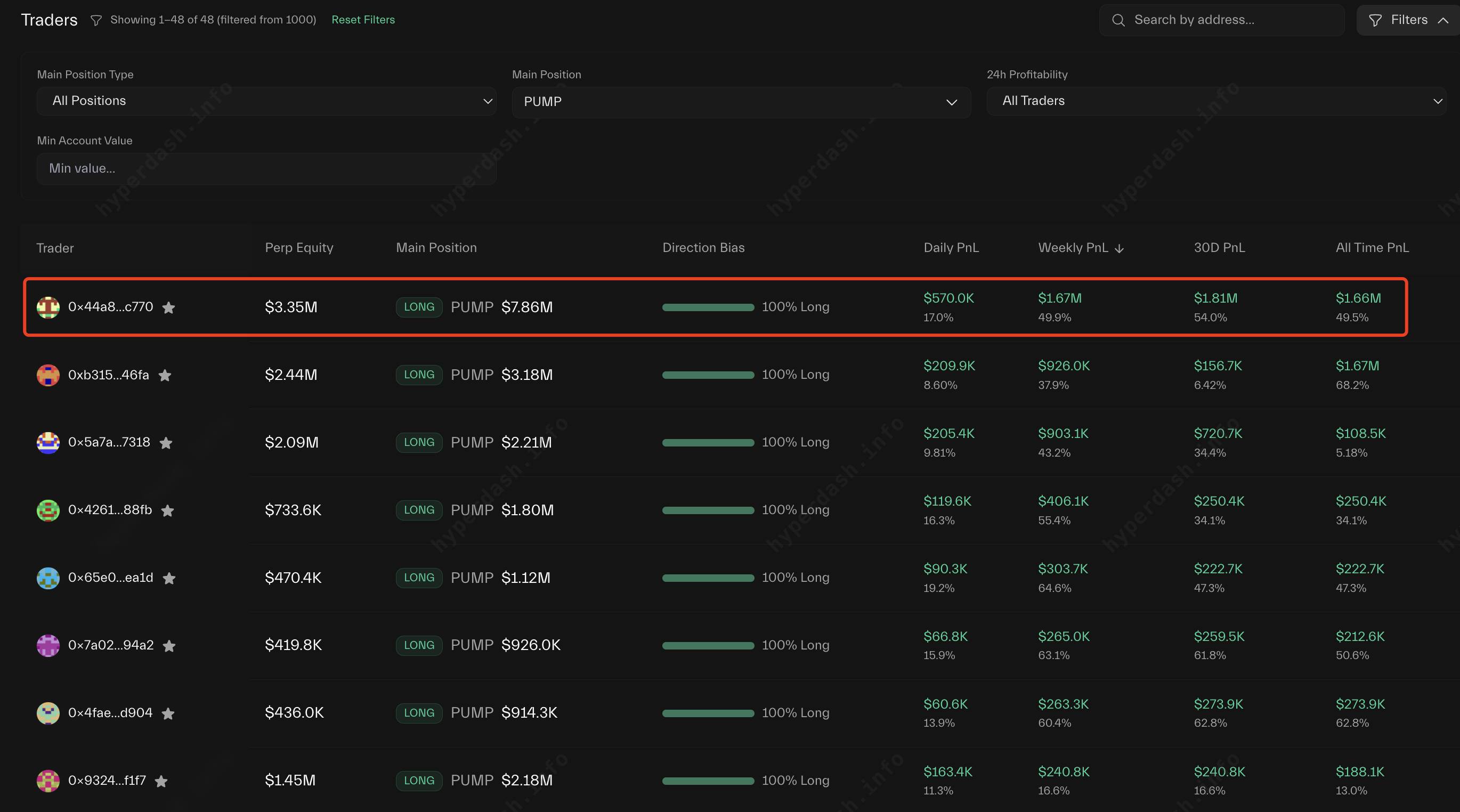
Task: Click weekly PnL value $926.0K
Action: [1063, 366]
